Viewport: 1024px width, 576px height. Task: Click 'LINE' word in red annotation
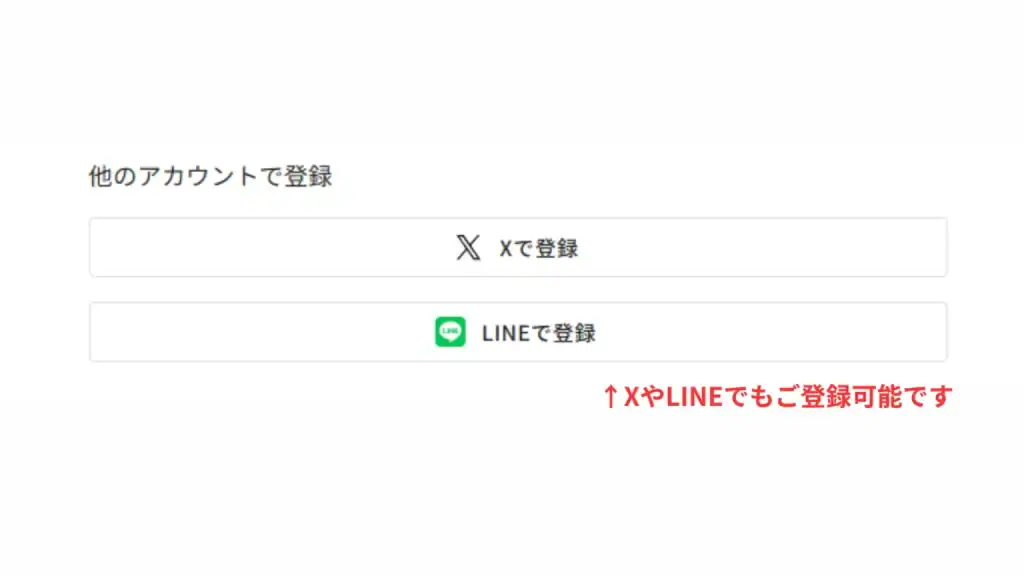point(694,396)
